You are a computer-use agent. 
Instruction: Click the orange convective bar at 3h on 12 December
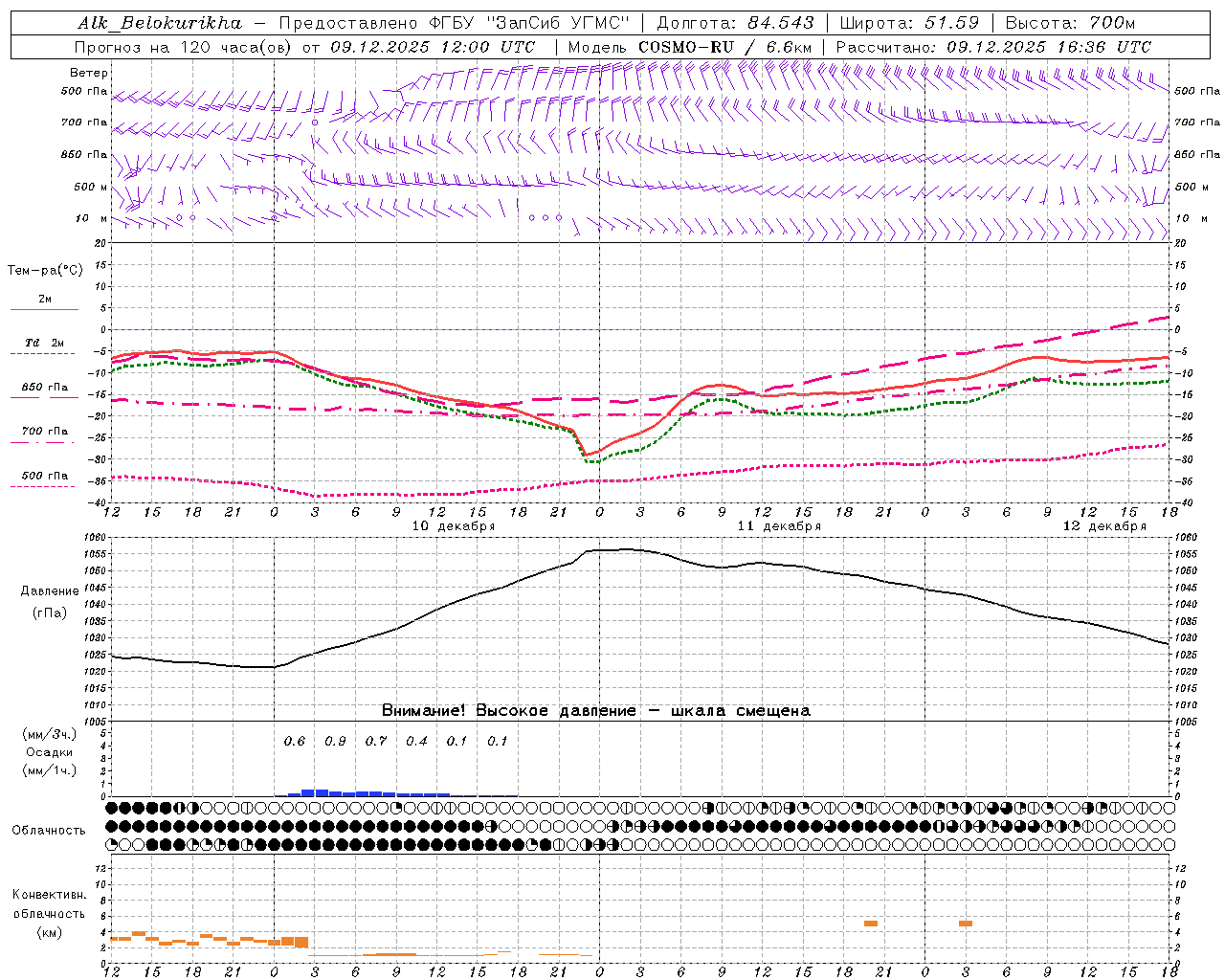click(966, 924)
